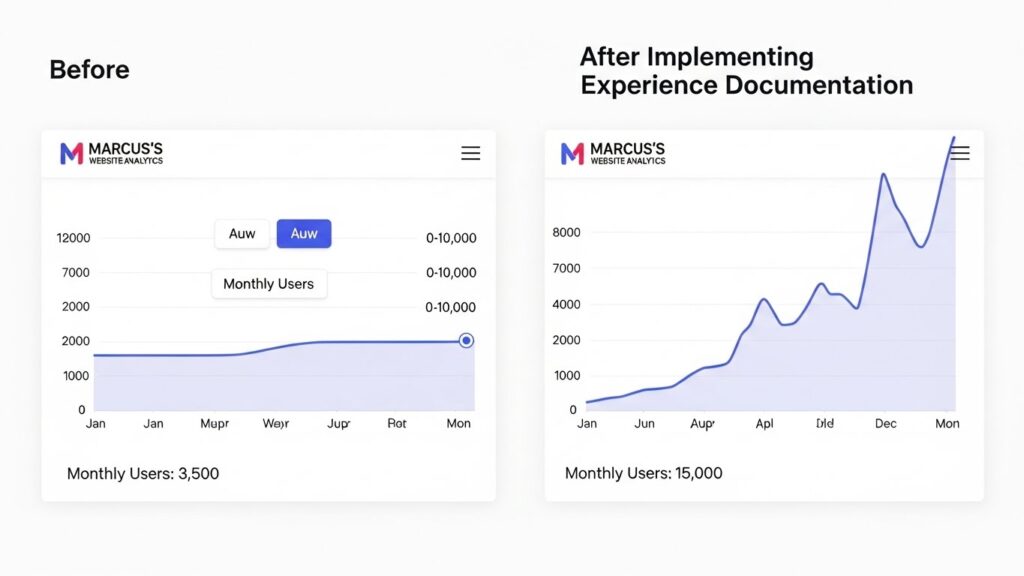Toggle the white Auw option
Screen dimensions: 1024x576
(241, 233)
